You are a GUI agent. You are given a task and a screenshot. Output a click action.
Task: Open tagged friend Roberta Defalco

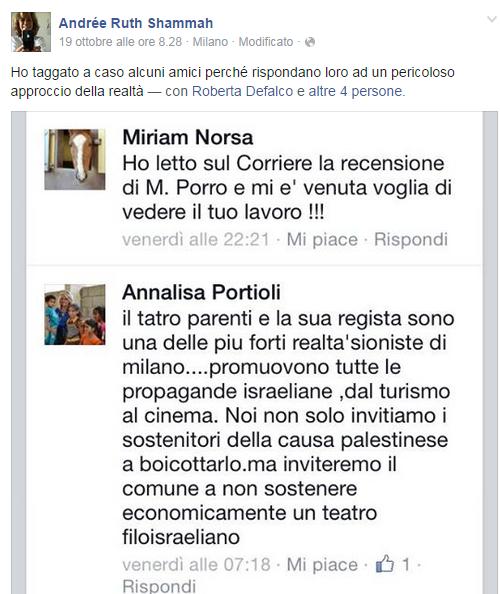[242, 91]
